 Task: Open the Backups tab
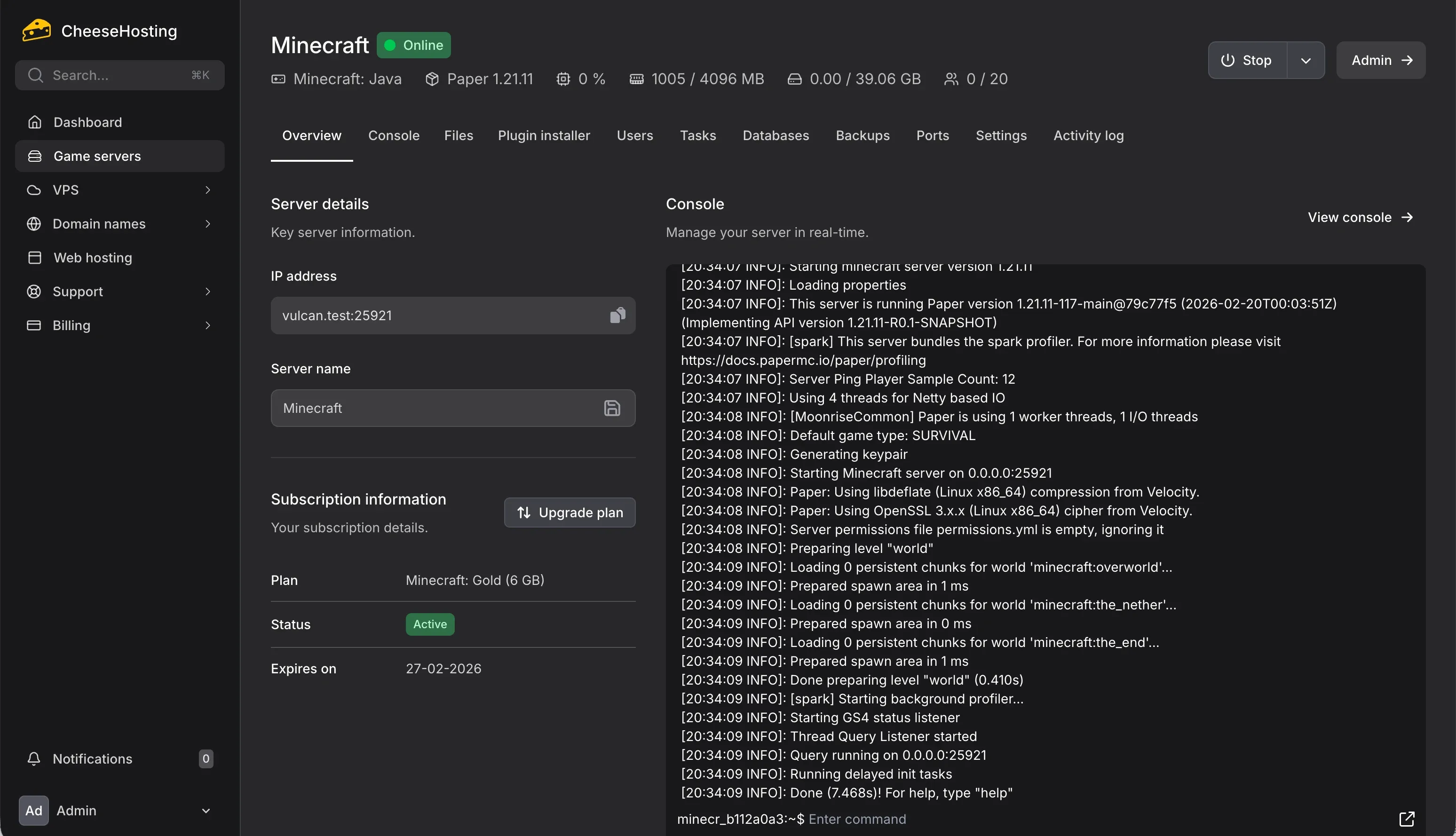coord(863,135)
